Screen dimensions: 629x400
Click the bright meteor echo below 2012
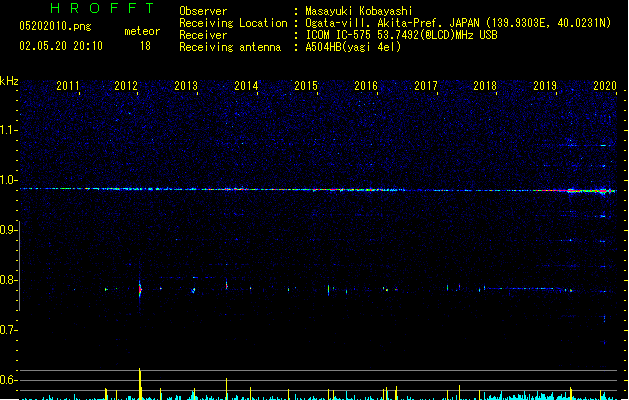140,289
